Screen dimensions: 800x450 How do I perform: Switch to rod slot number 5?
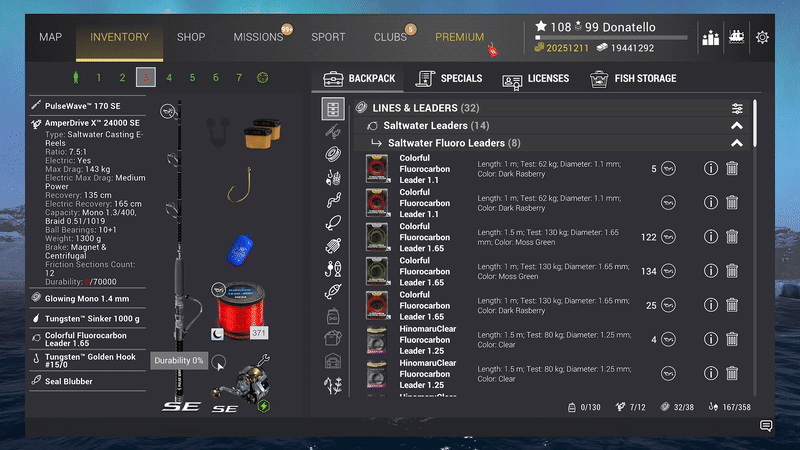tap(192, 77)
